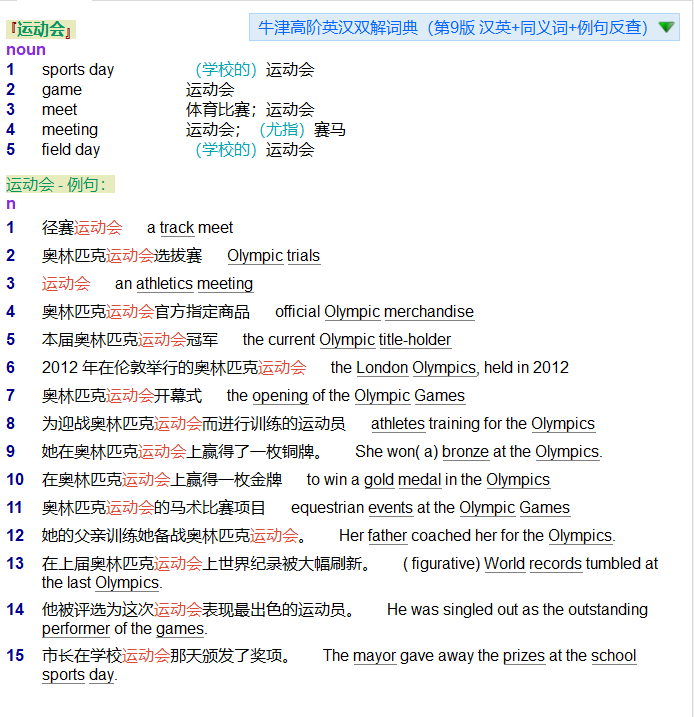This screenshot has width=694, height=717.
Task: Click 'father' in example 12
Action: click(387, 535)
